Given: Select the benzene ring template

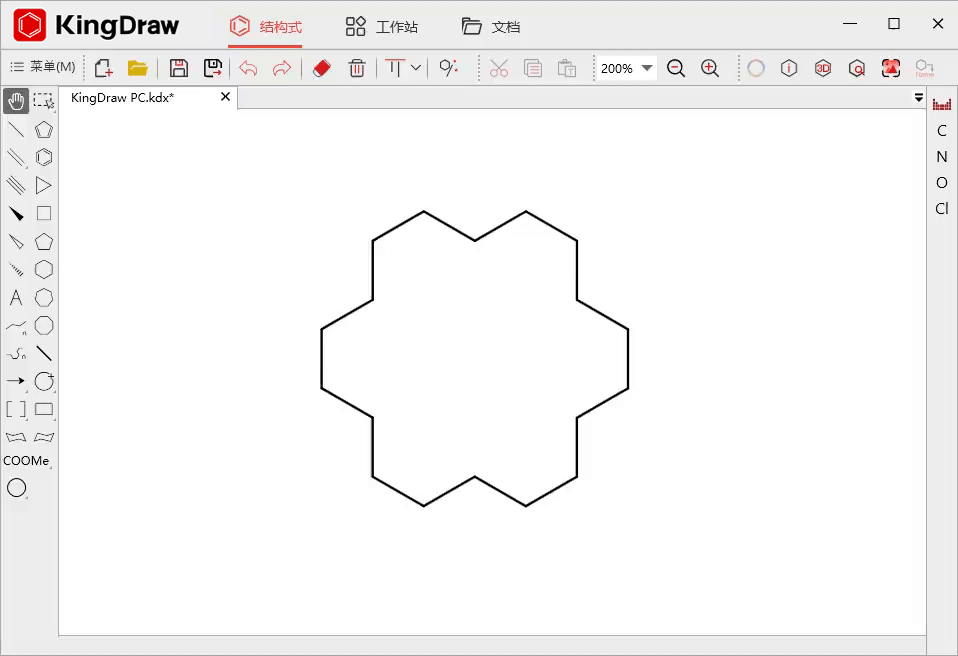Looking at the screenshot, I should pos(44,158).
